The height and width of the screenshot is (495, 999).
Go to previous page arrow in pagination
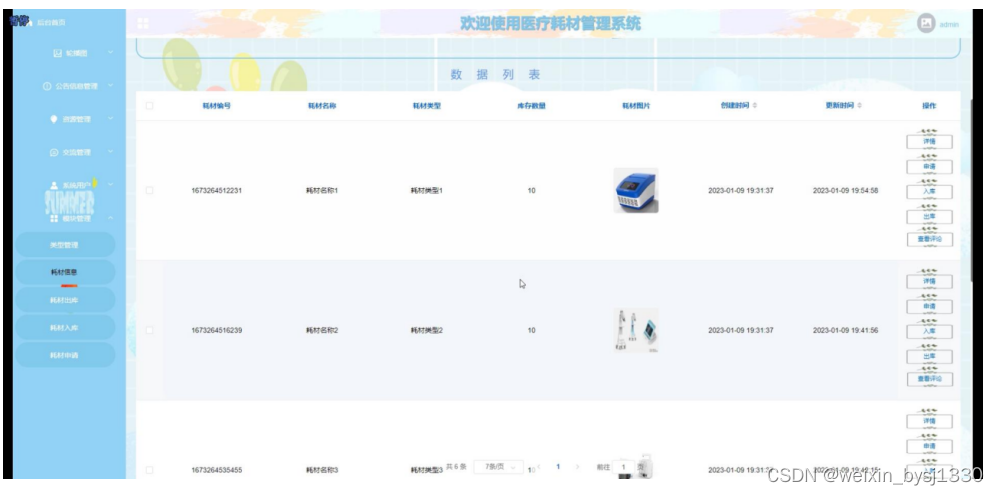pyautogui.click(x=539, y=467)
